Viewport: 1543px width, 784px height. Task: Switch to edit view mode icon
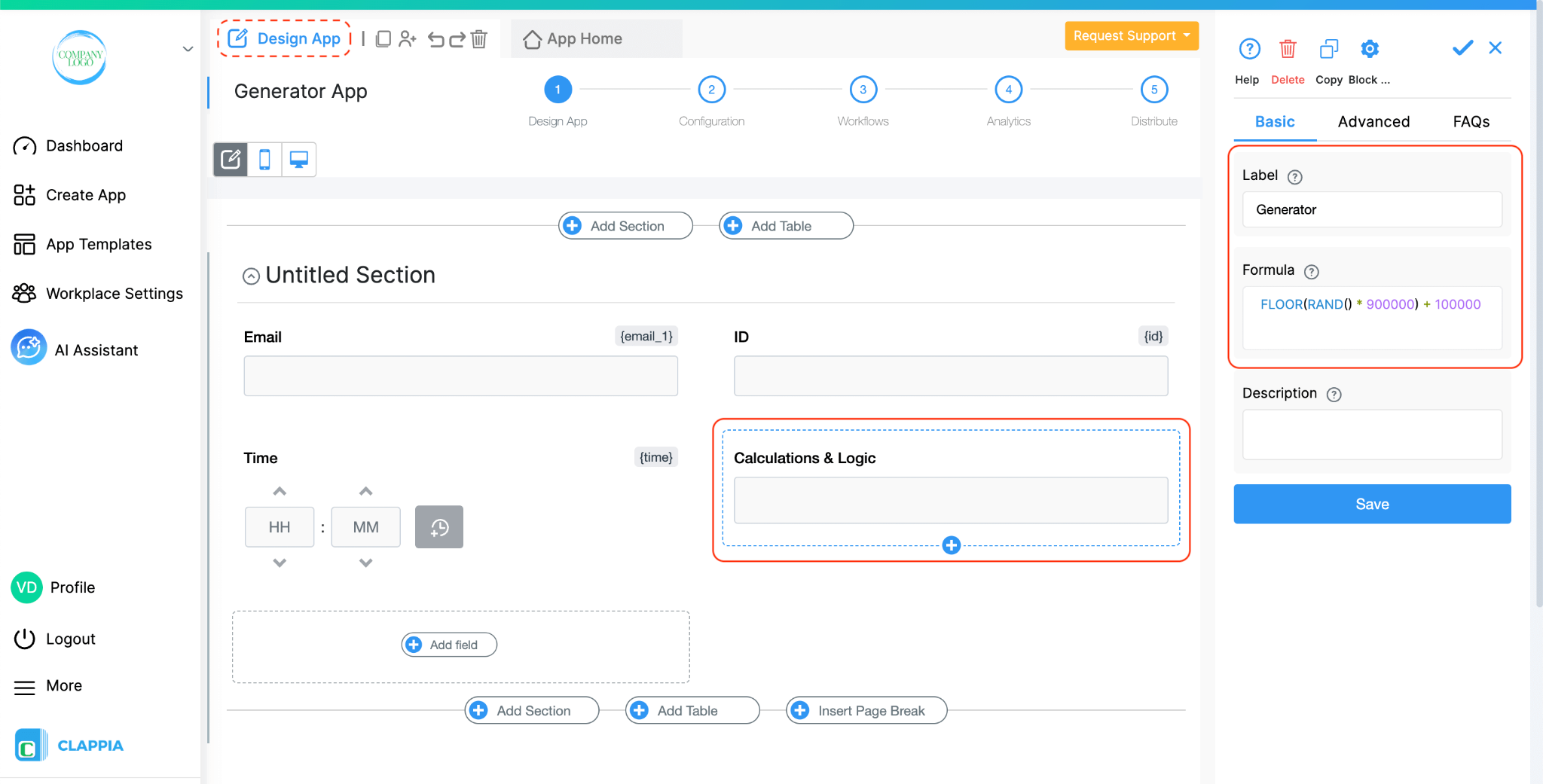231,159
